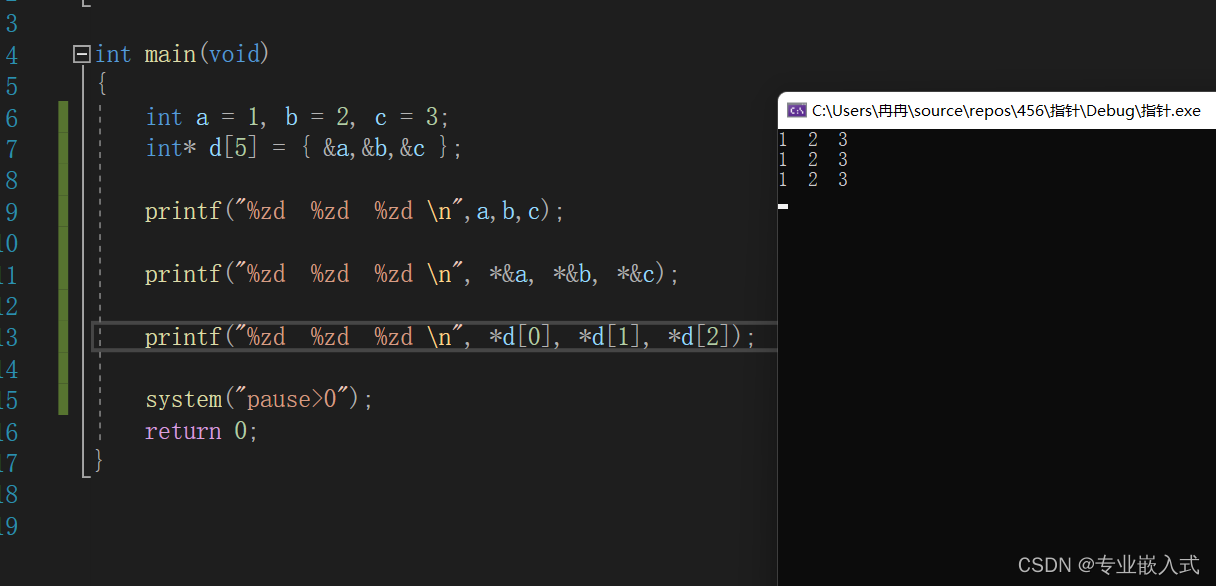1216x586 pixels.
Task: Click the printf line with *&a arguments
Action: [412, 274]
